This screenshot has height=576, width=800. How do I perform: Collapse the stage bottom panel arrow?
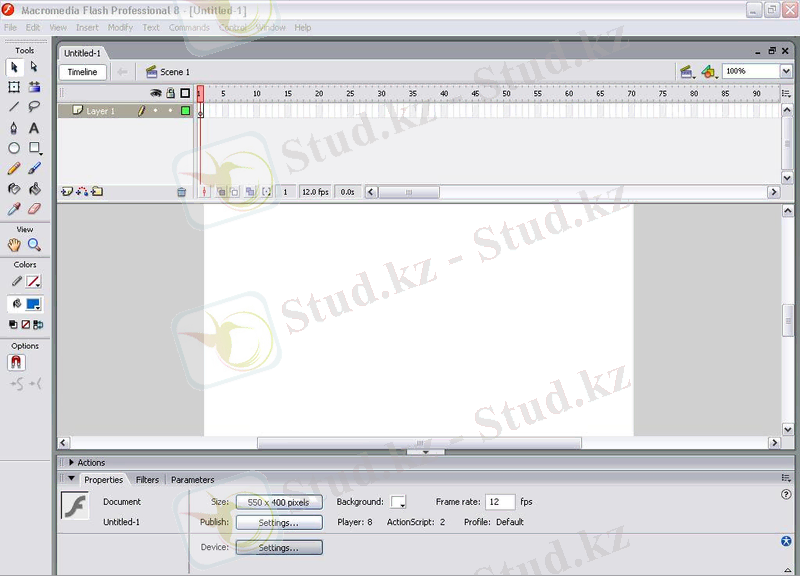[x=426, y=452]
